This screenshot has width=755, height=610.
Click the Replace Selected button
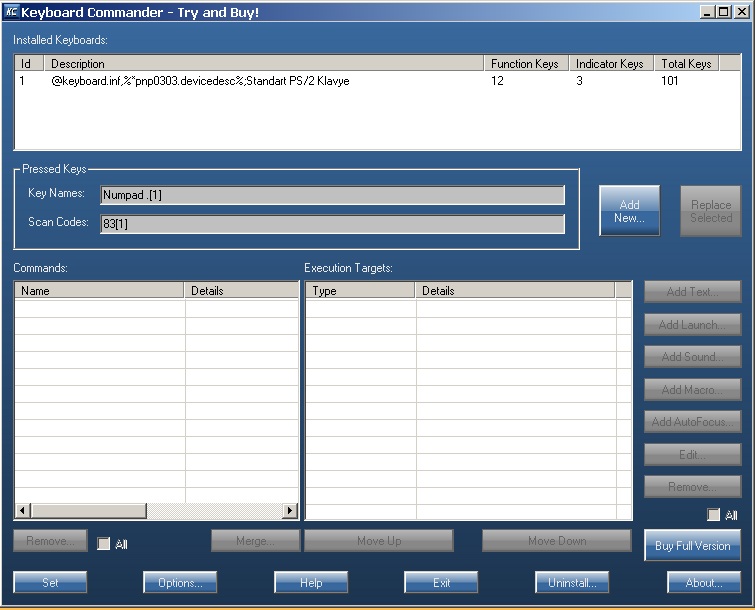click(711, 211)
